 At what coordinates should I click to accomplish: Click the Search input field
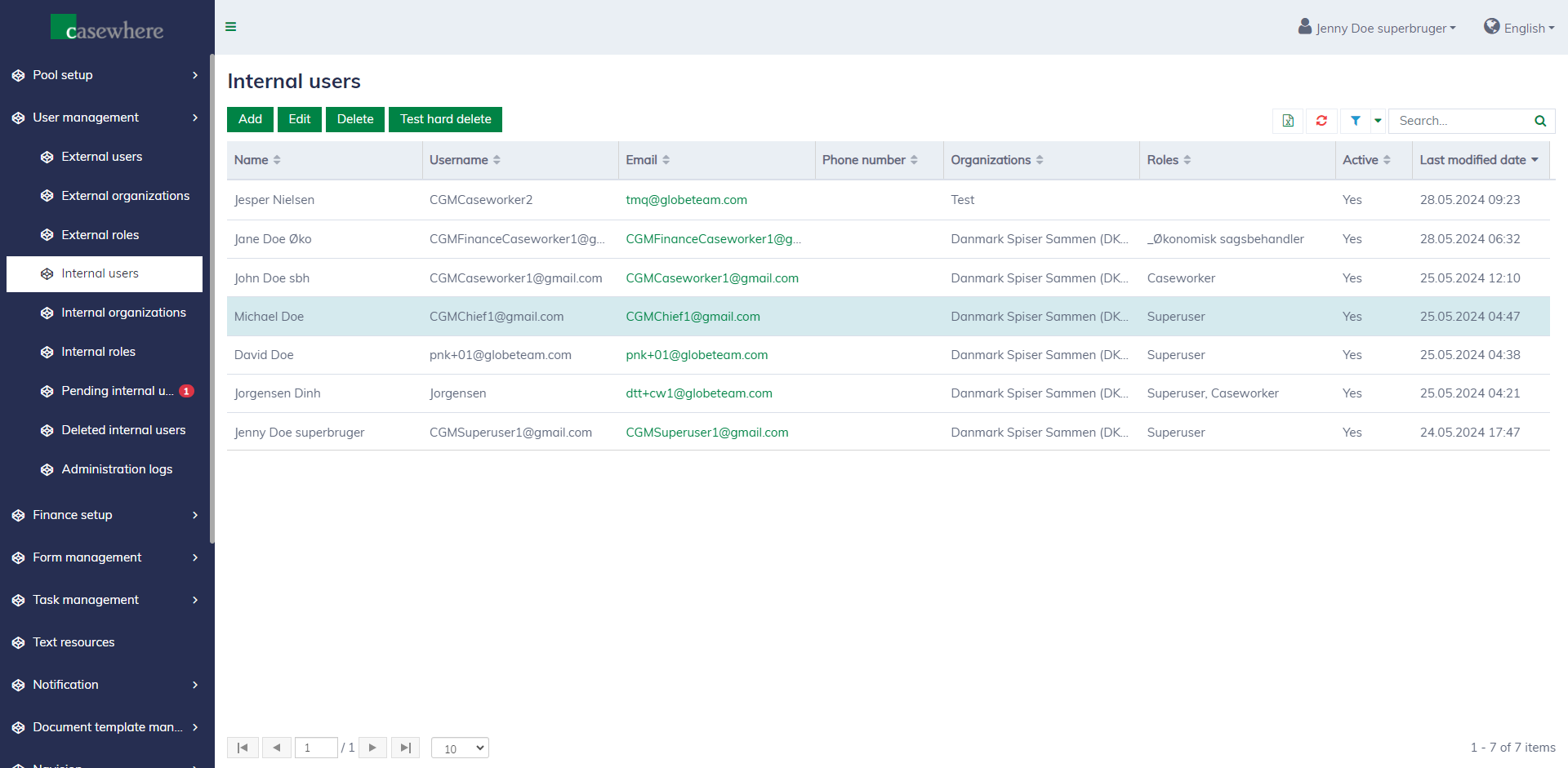tap(1460, 121)
